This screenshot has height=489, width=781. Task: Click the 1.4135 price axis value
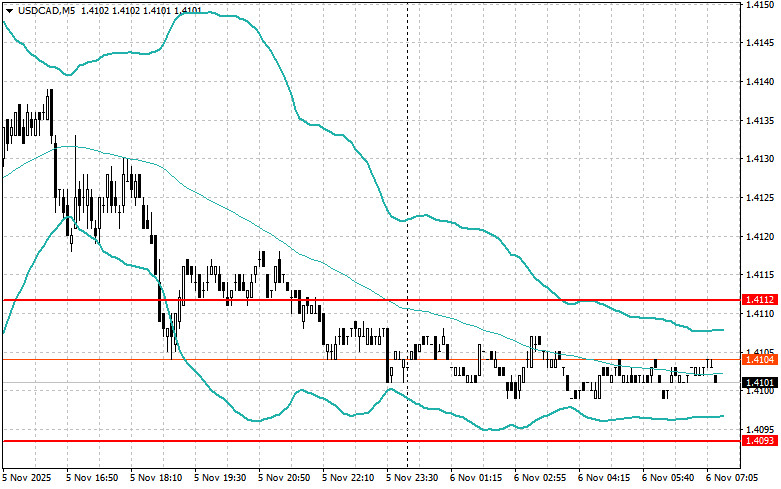760,121
